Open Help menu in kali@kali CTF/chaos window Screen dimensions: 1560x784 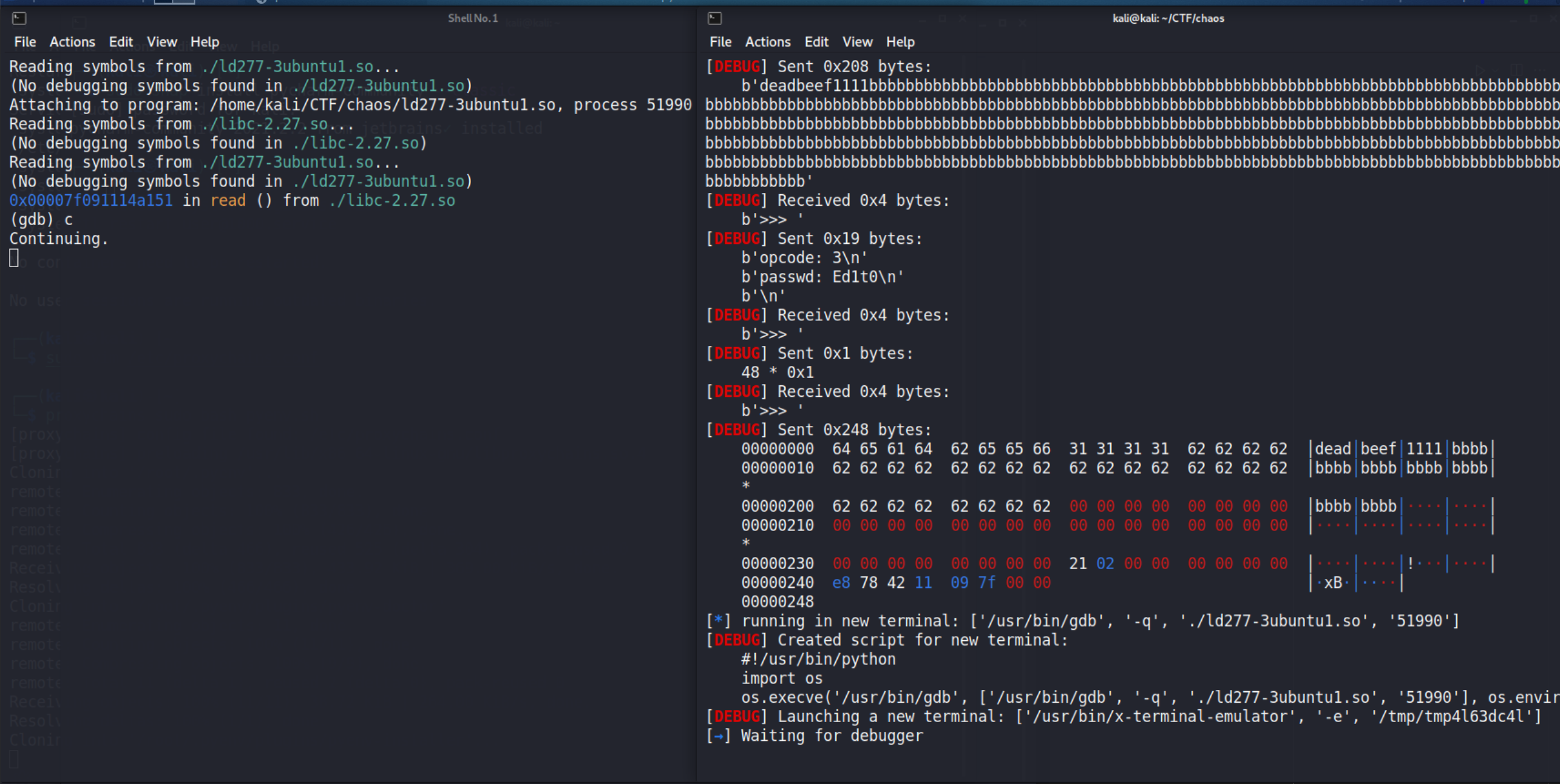tap(900, 42)
